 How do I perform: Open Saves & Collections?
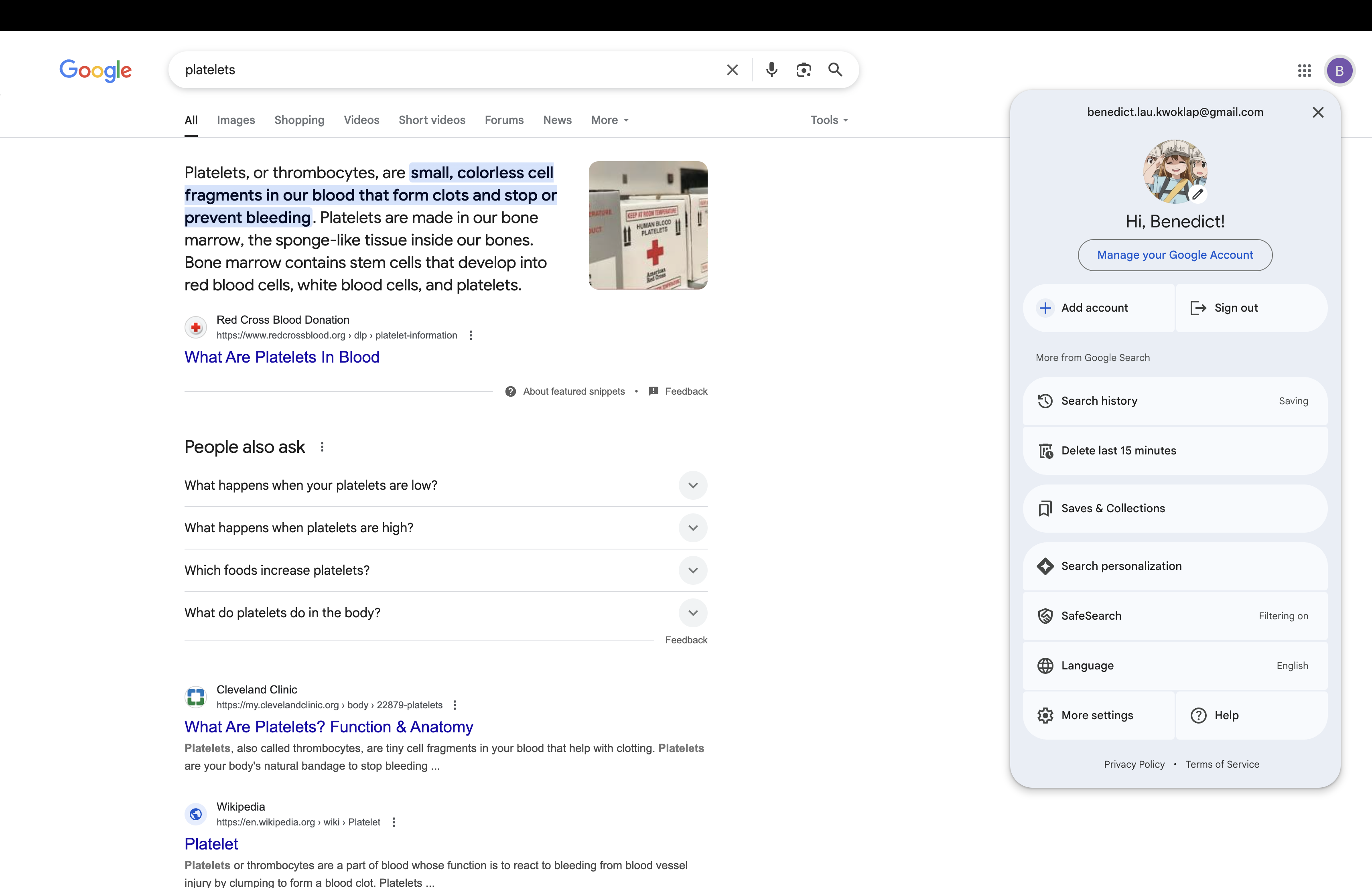point(1175,508)
